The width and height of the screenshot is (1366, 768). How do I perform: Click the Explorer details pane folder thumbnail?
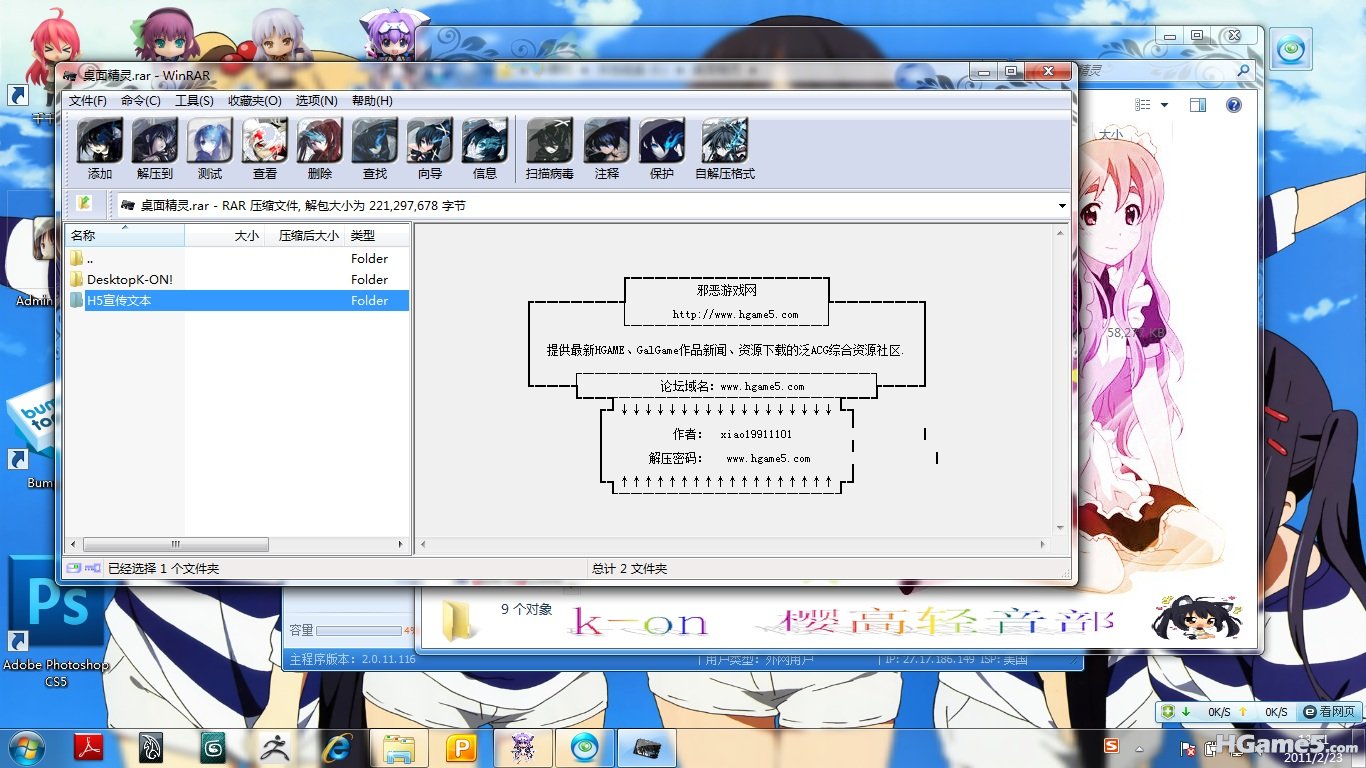(x=459, y=620)
